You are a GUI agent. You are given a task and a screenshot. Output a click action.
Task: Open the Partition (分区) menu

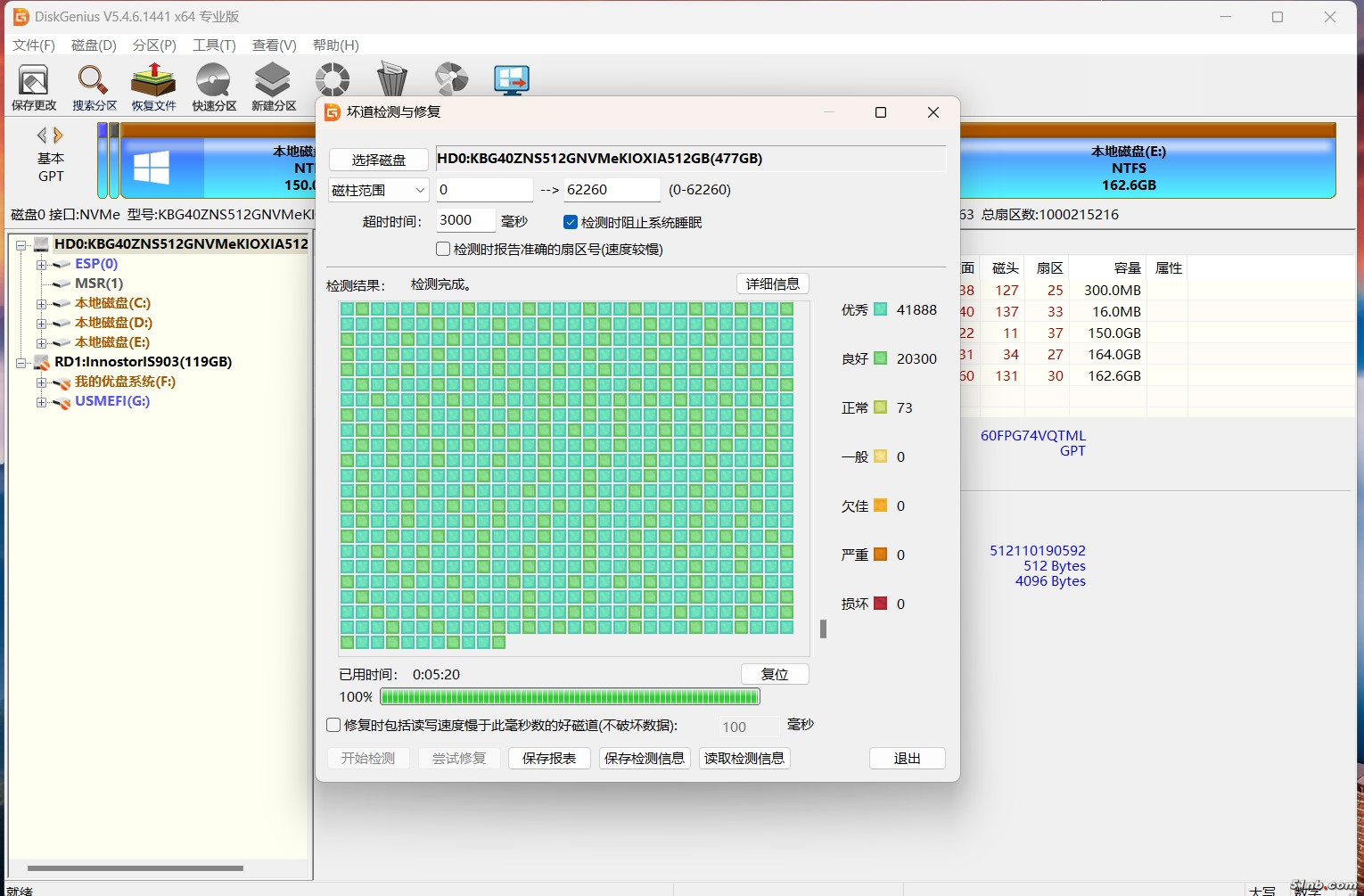pos(154,45)
